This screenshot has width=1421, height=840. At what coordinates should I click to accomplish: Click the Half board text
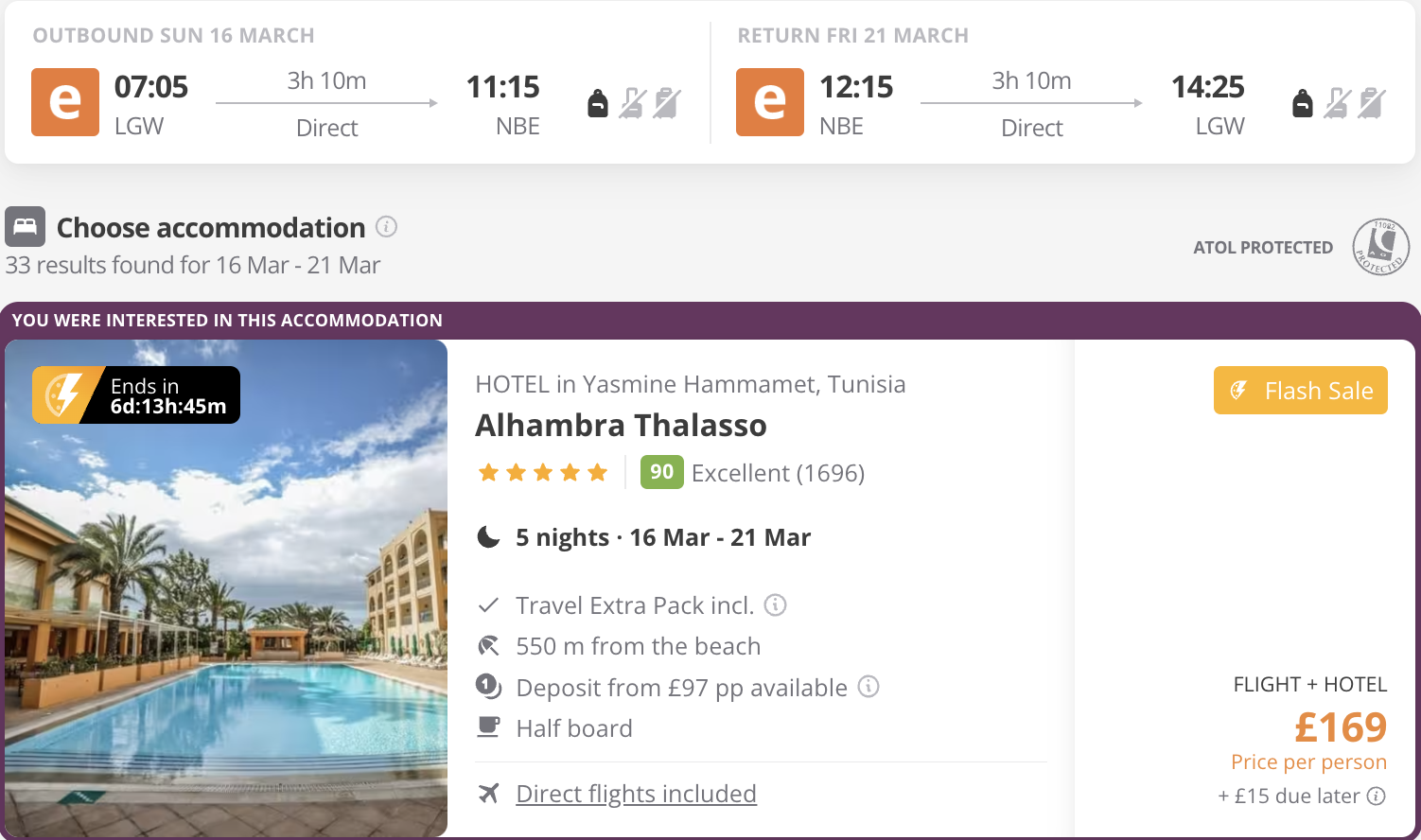[574, 728]
